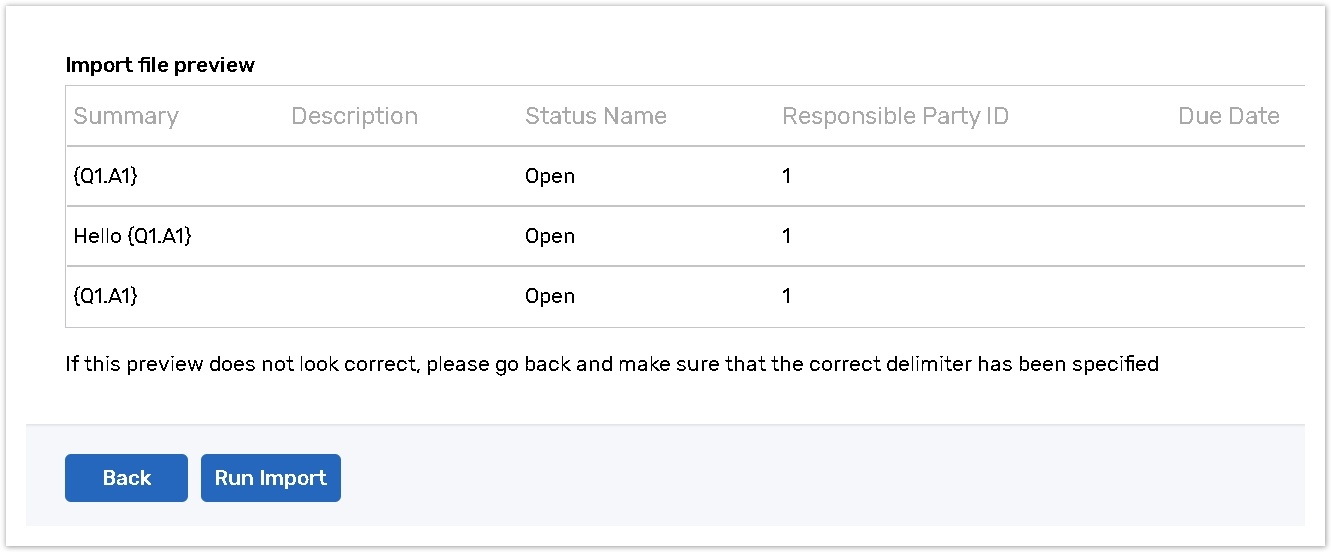
Task: Select Responsible Party value in Hello row
Action: pos(787,237)
